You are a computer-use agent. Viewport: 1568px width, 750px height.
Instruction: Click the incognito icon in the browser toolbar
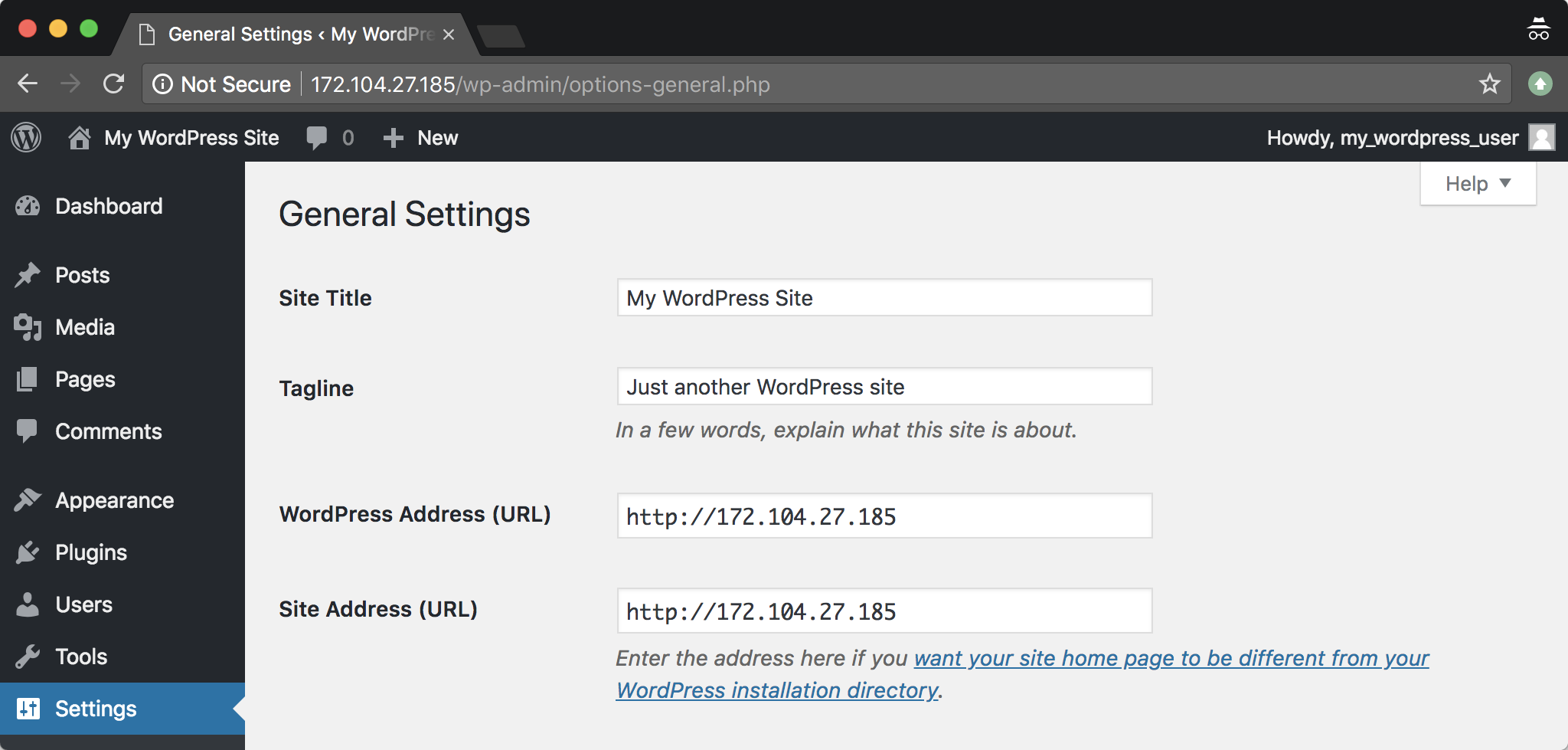point(1539,28)
